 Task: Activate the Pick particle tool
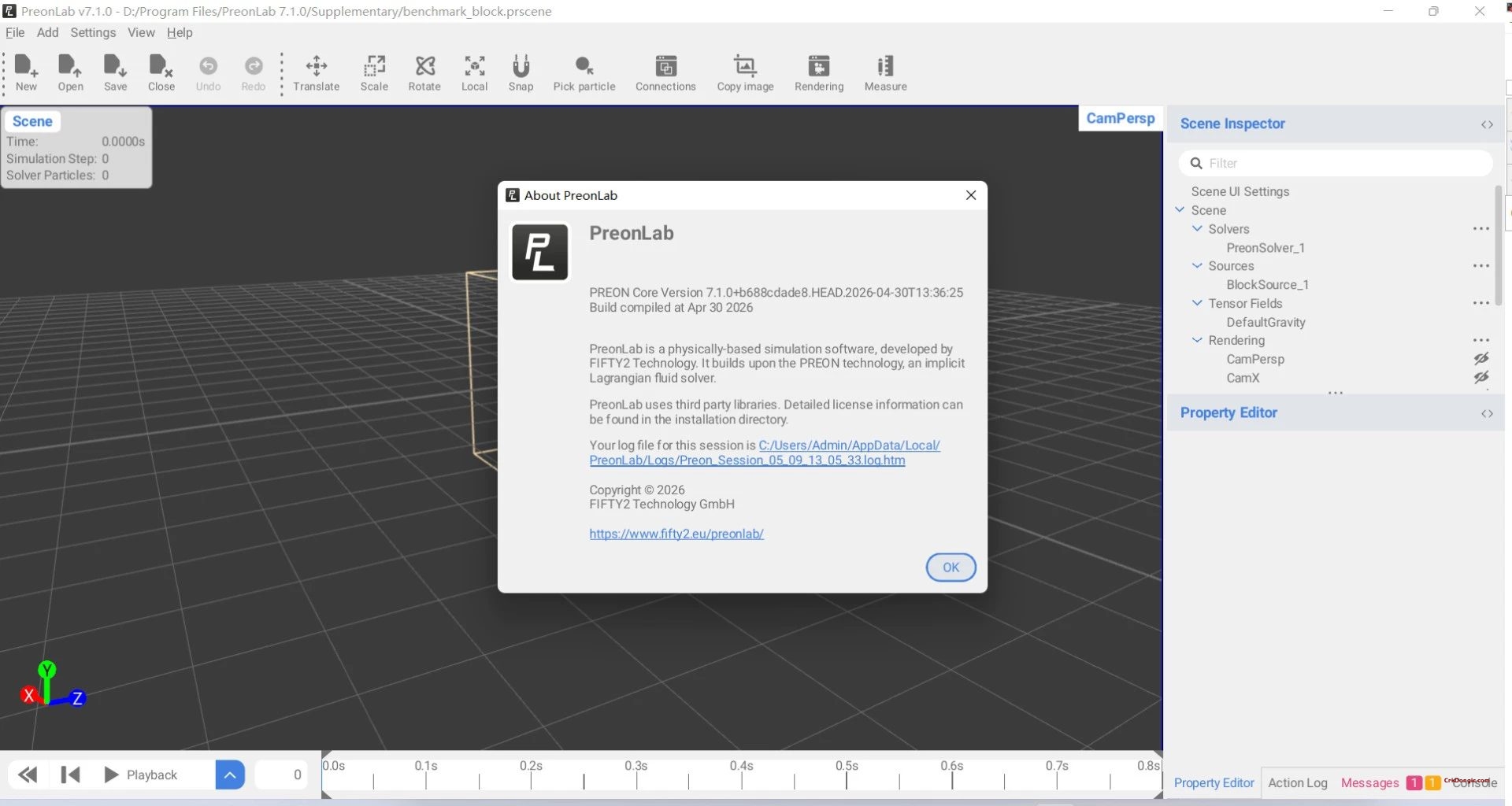(584, 73)
